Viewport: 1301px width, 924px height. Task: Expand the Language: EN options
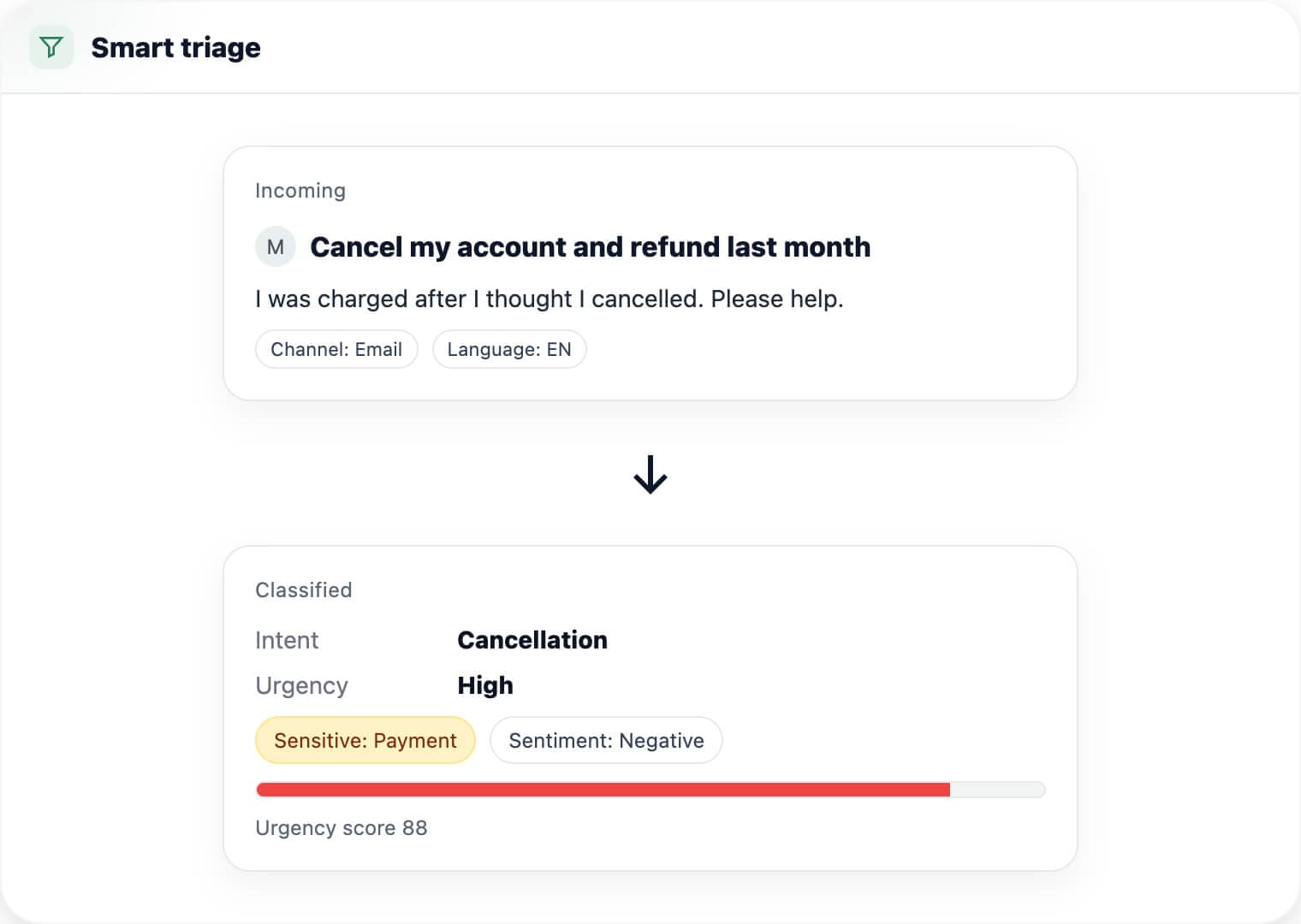[509, 349]
